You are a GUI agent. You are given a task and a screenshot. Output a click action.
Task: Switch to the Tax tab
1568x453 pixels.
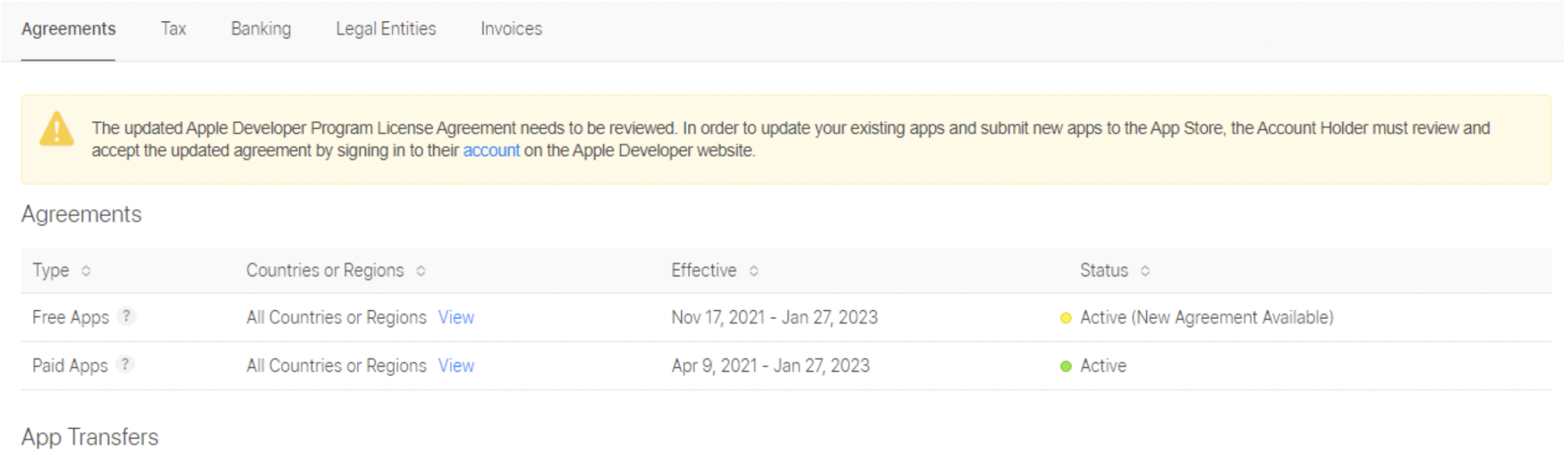[x=173, y=29]
